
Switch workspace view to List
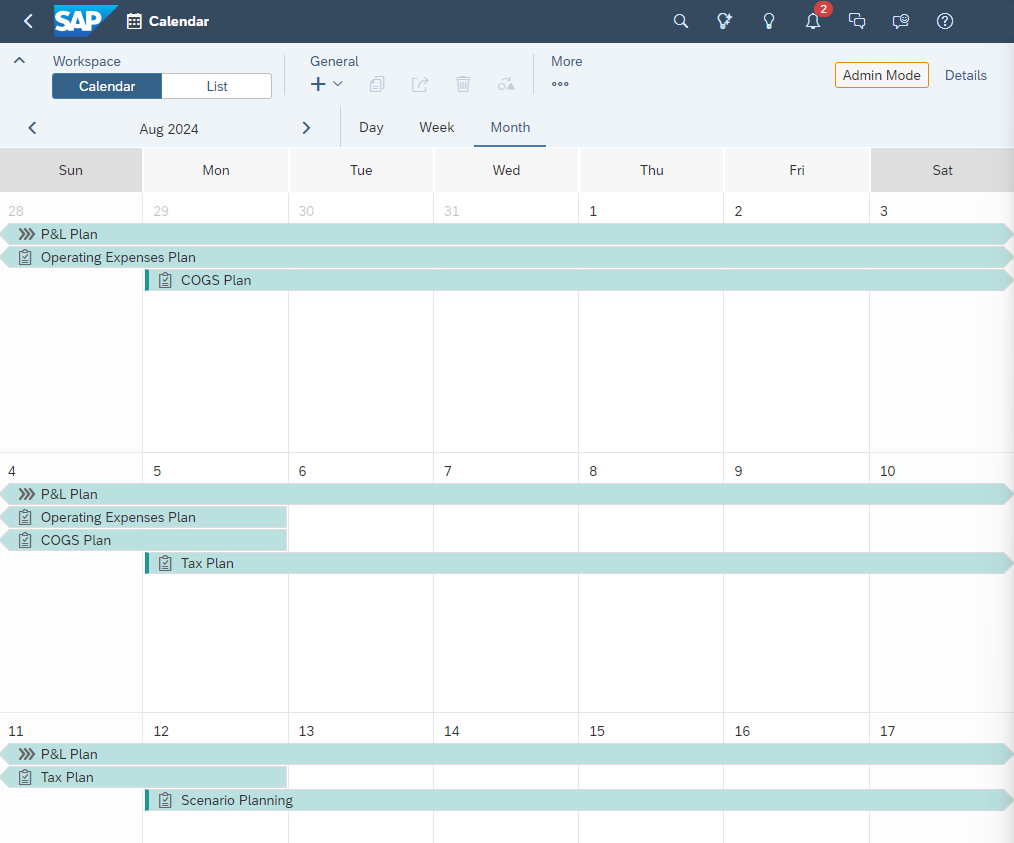tap(216, 86)
